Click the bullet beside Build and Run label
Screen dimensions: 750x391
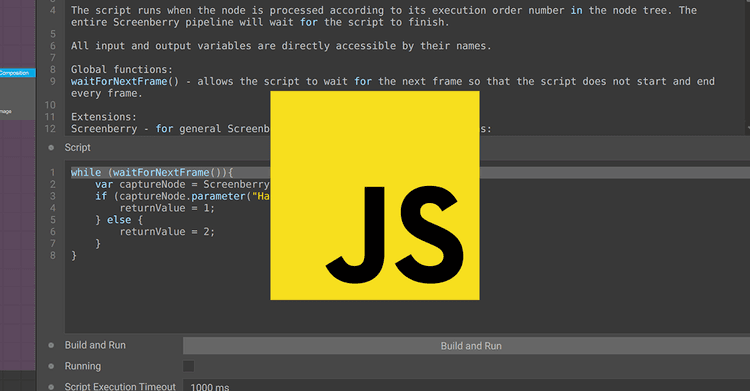tap(51, 345)
